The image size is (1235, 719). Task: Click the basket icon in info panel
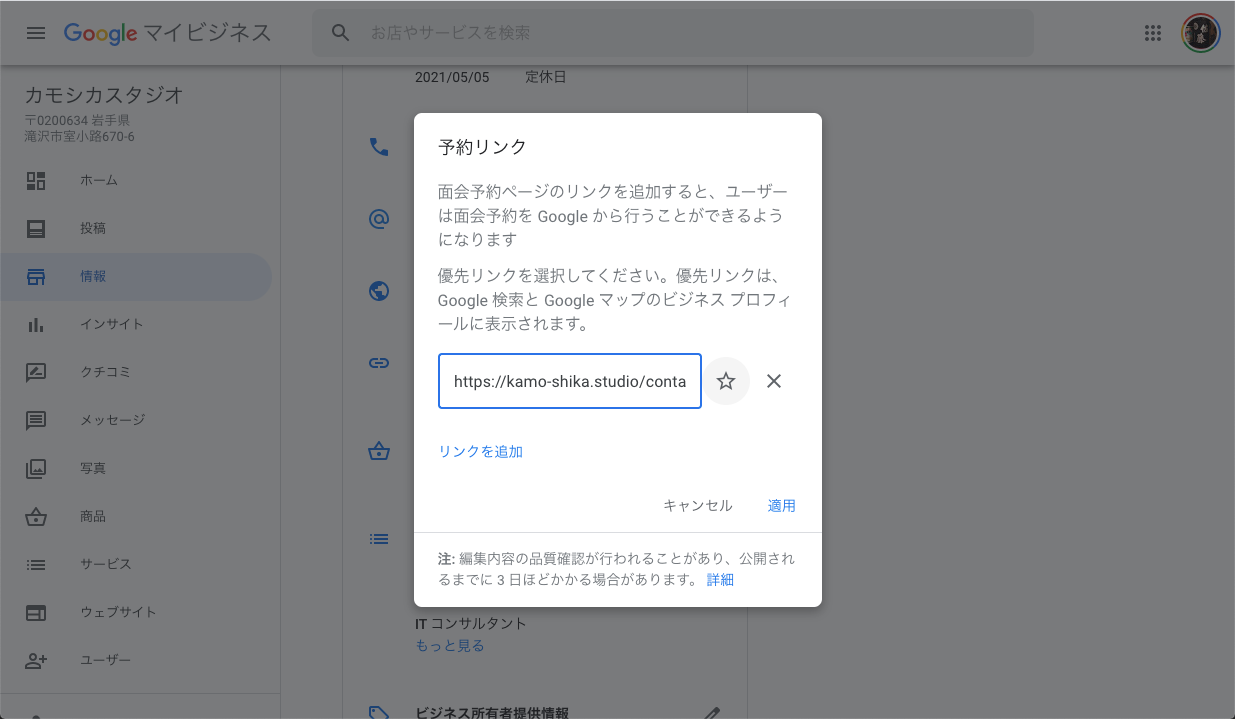point(379,452)
